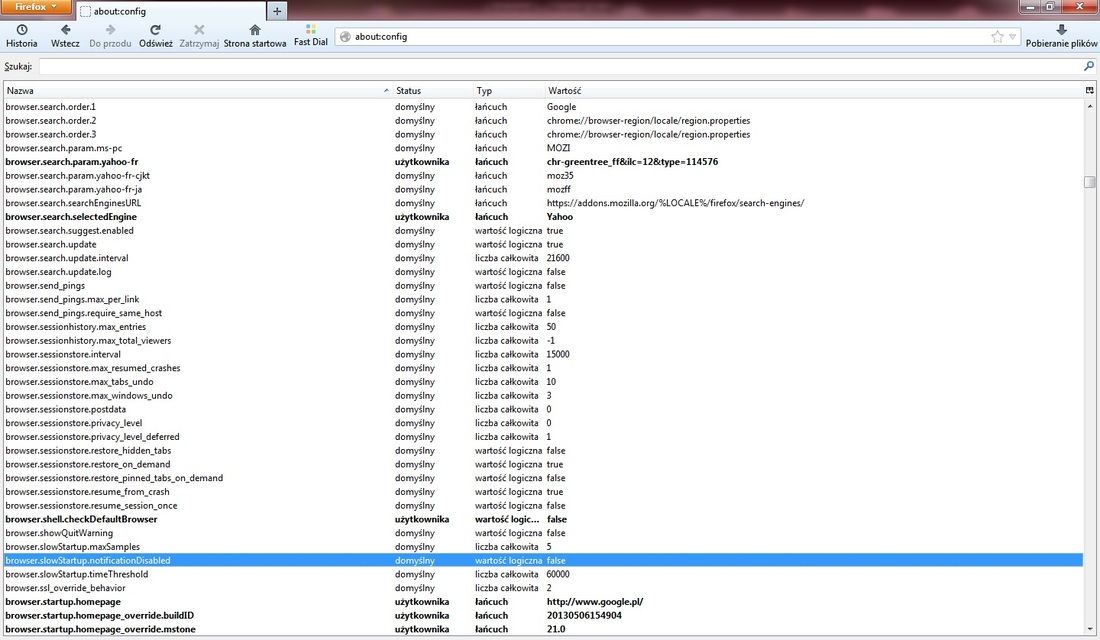Click the value 21600
The height and width of the screenshot is (640, 1100).
(558, 258)
